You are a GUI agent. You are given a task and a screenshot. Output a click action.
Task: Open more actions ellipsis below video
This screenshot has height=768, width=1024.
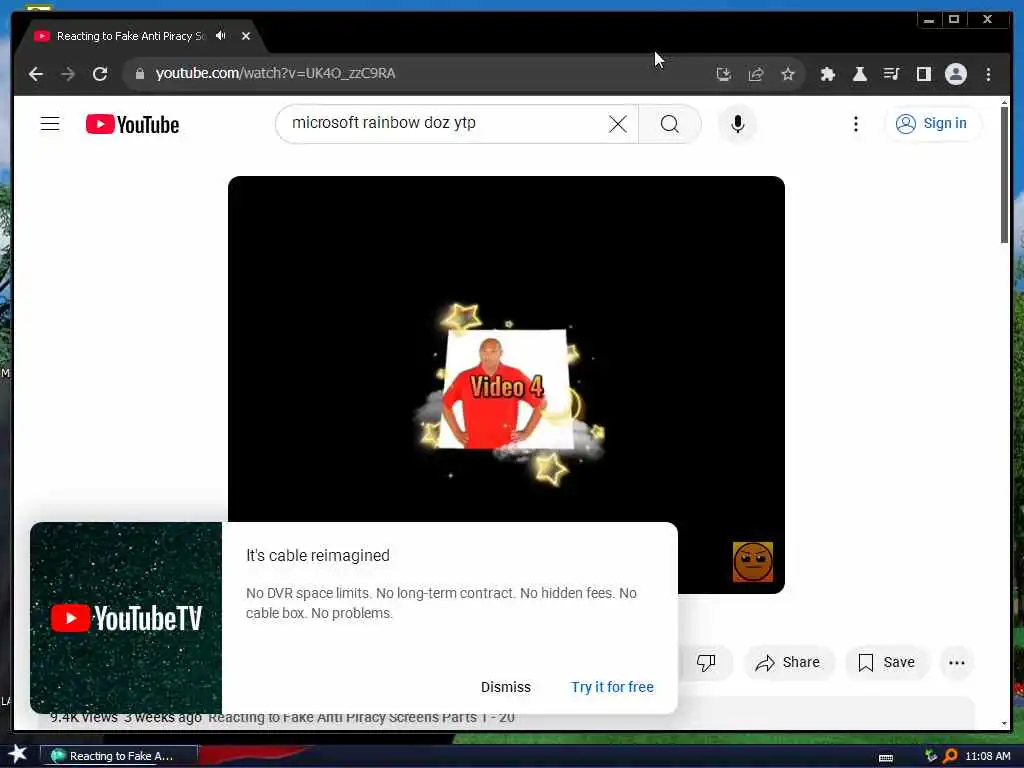point(957,662)
